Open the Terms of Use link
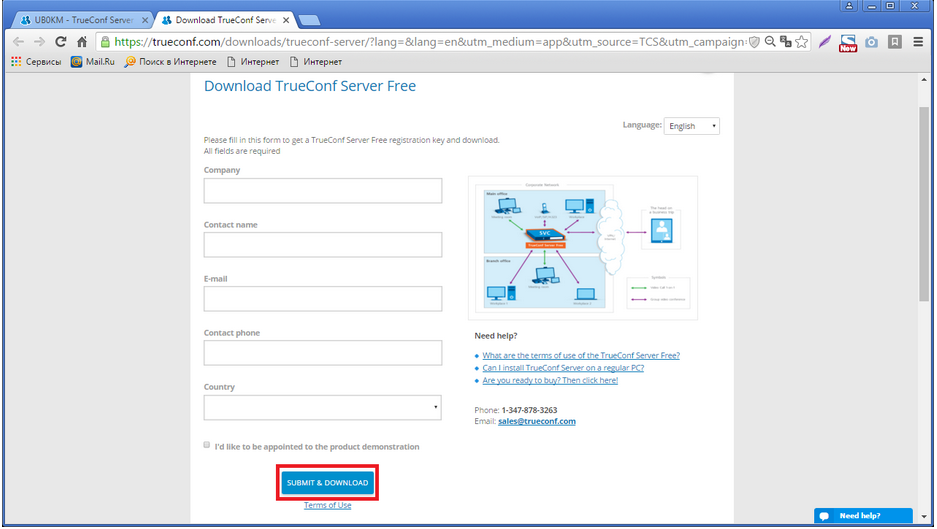The width and height of the screenshot is (937, 529). [327, 506]
